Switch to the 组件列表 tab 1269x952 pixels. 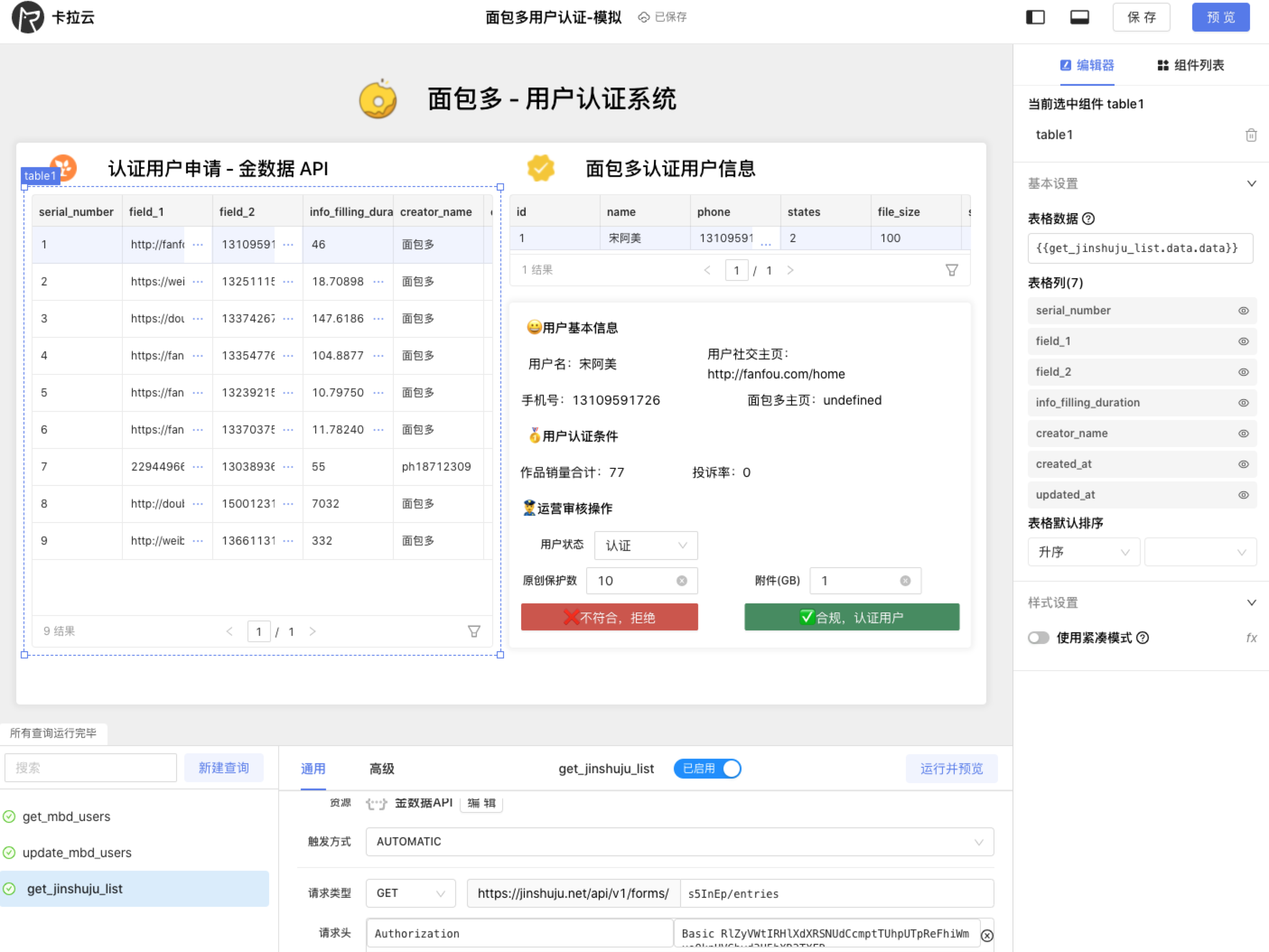(1190, 65)
